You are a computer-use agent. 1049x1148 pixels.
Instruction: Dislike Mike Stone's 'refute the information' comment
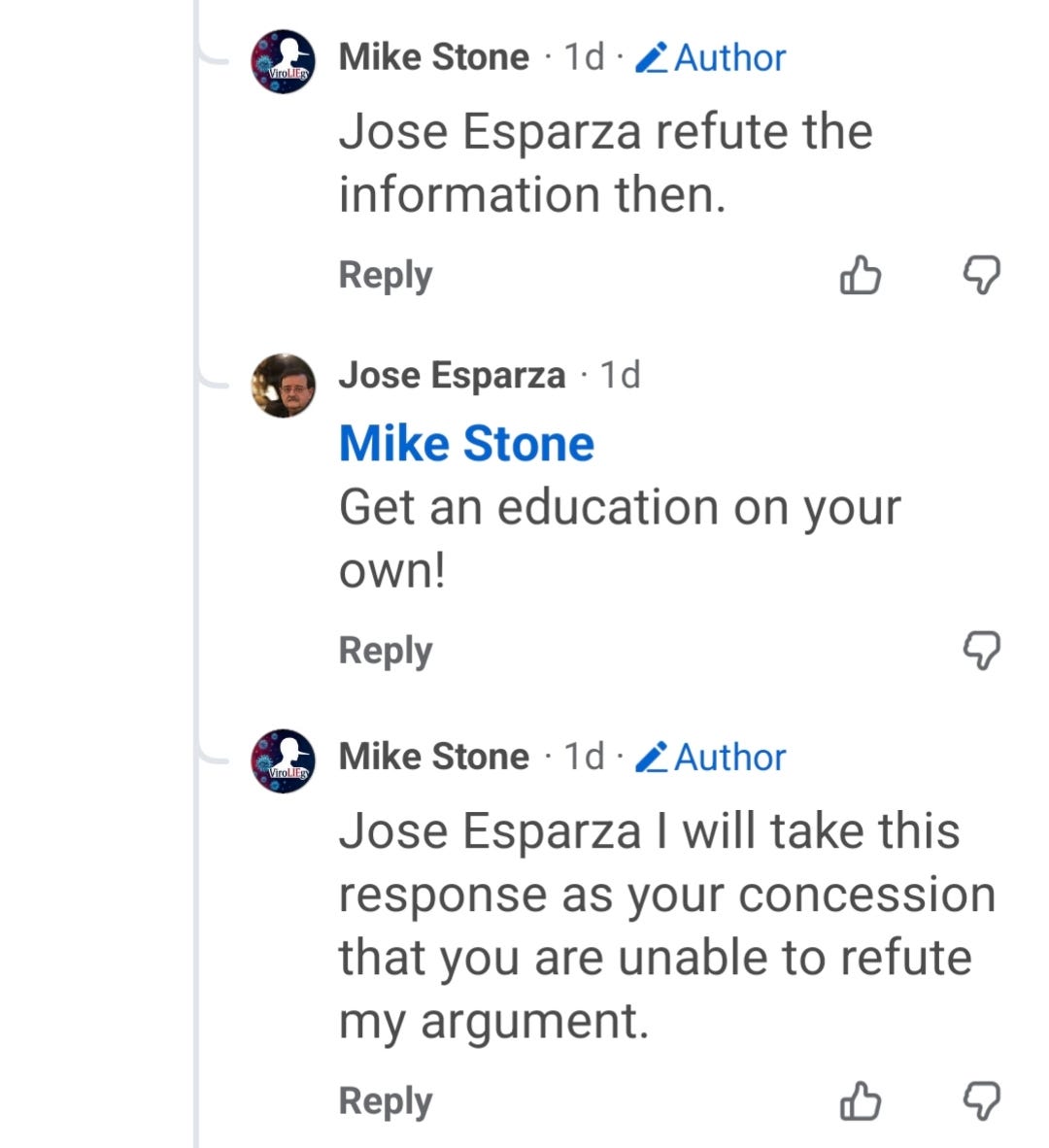tap(981, 275)
